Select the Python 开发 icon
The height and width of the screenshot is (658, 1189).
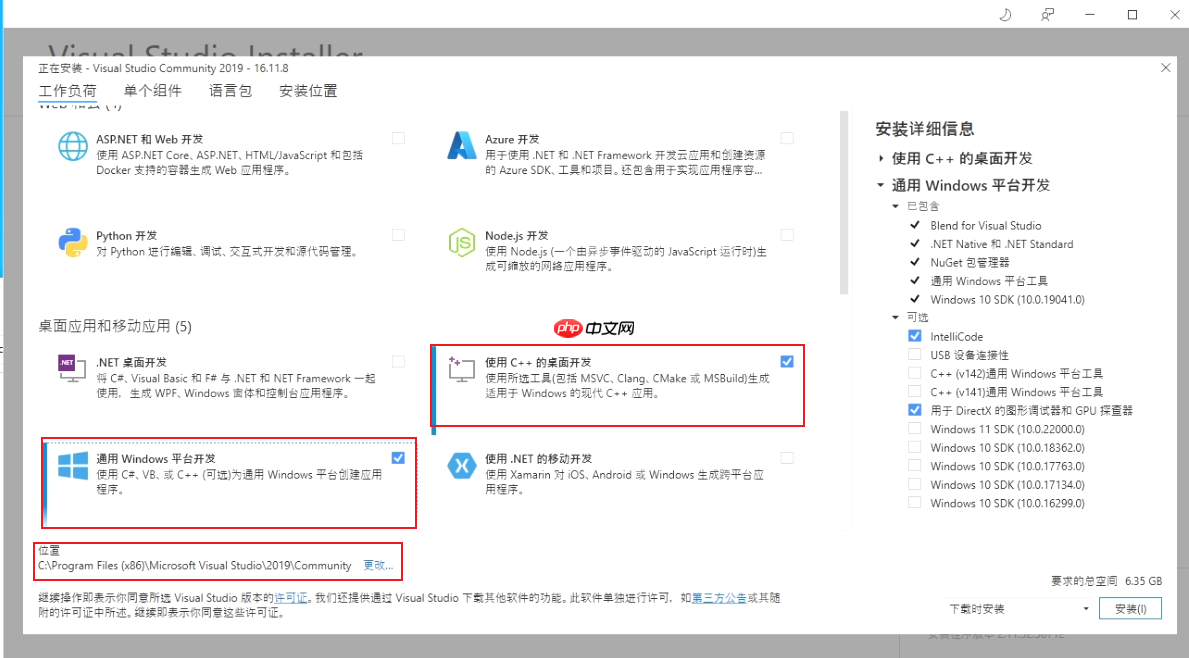[x=71, y=241]
